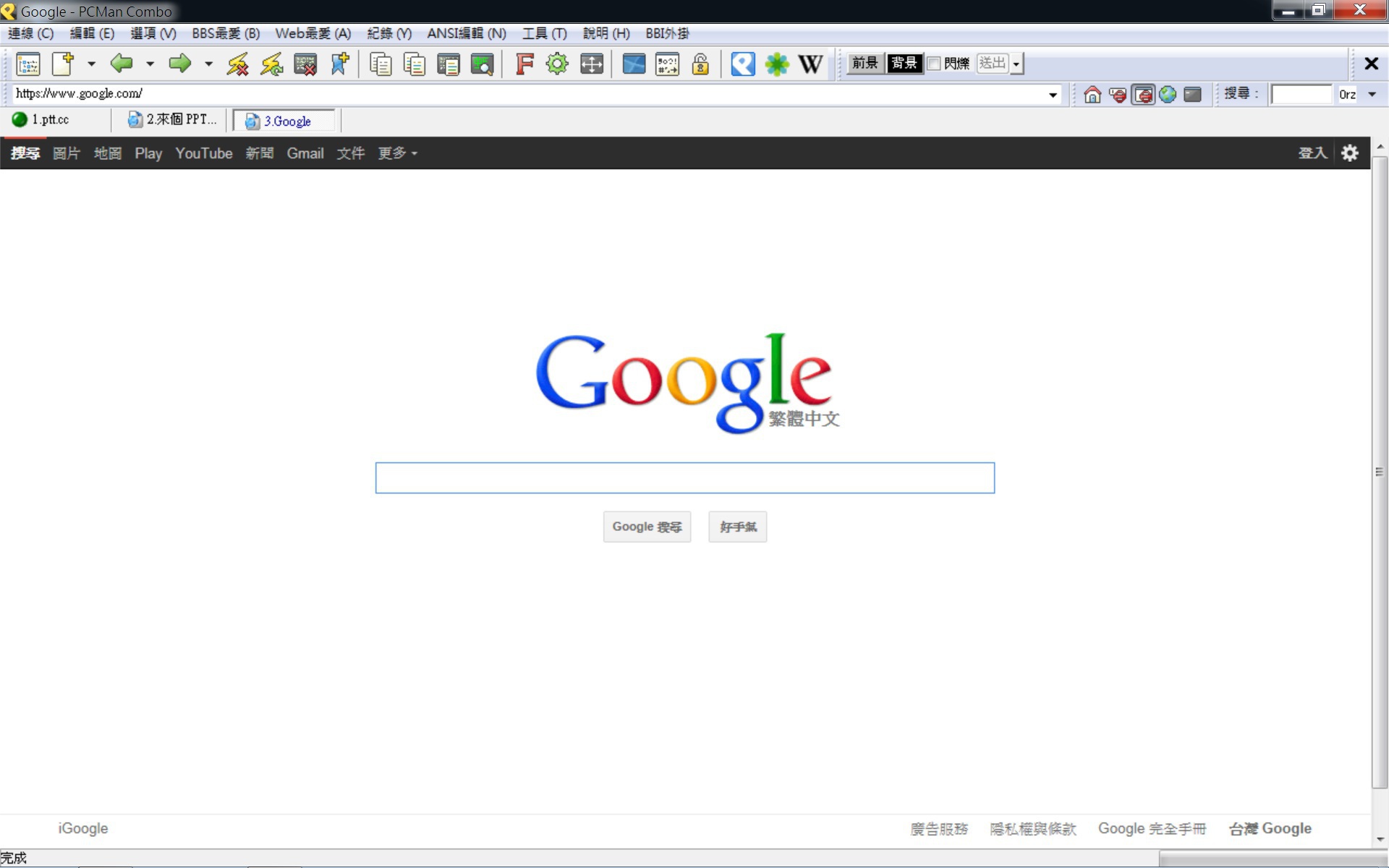This screenshot has width=1389, height=868.
Task: Click the blue PCMan search icon
Action: [x=743, y=64]
